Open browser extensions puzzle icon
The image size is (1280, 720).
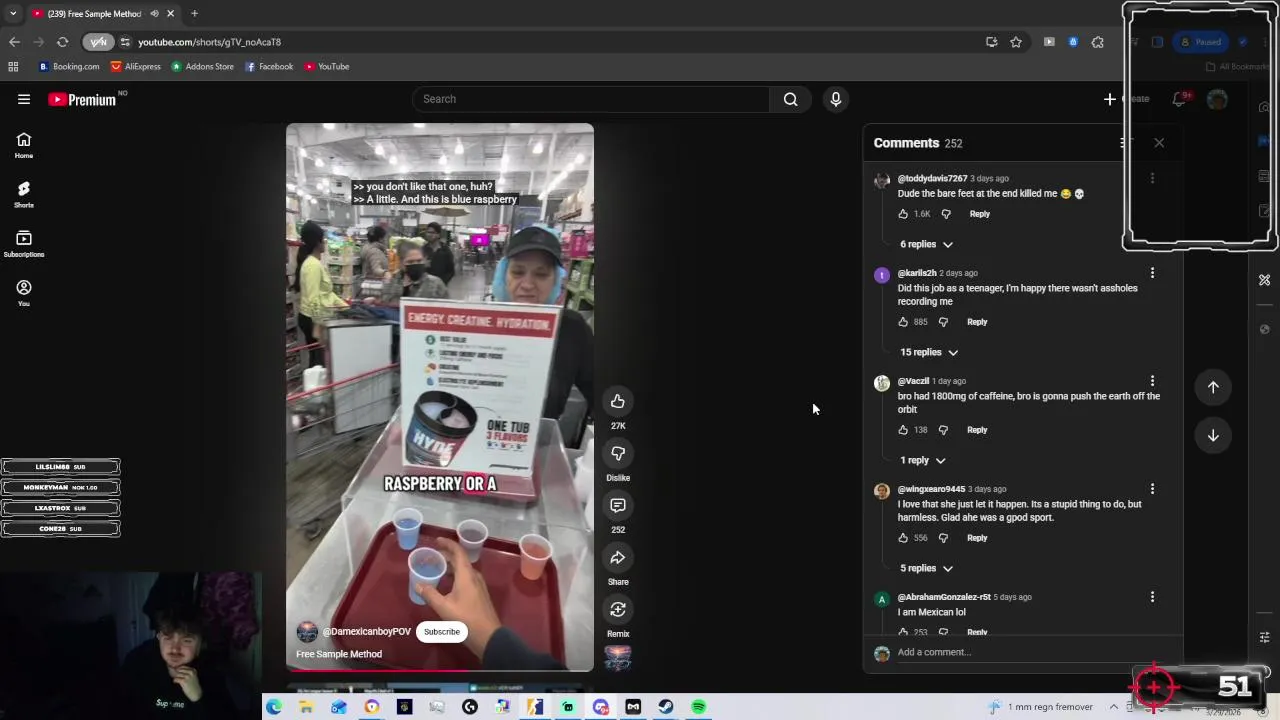coord(1098,42)
